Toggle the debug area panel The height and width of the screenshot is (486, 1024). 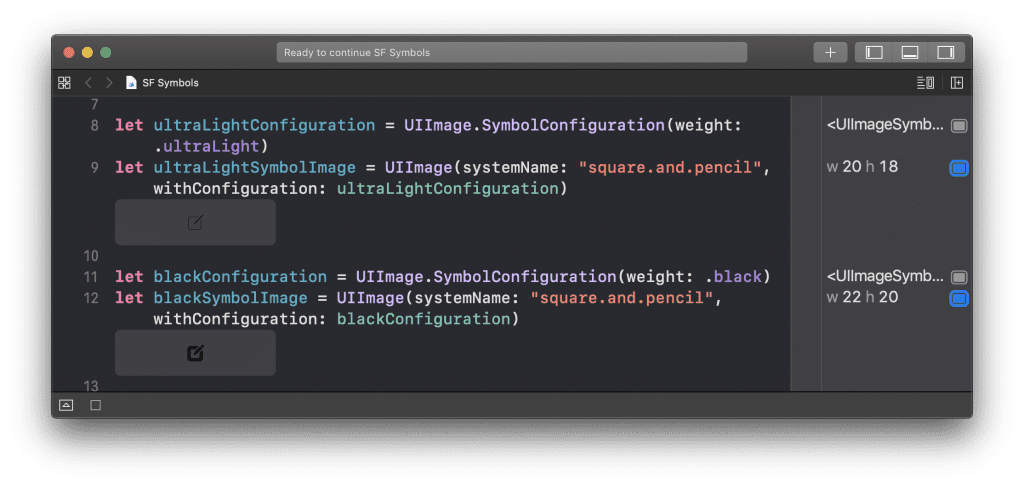(910, 53)
